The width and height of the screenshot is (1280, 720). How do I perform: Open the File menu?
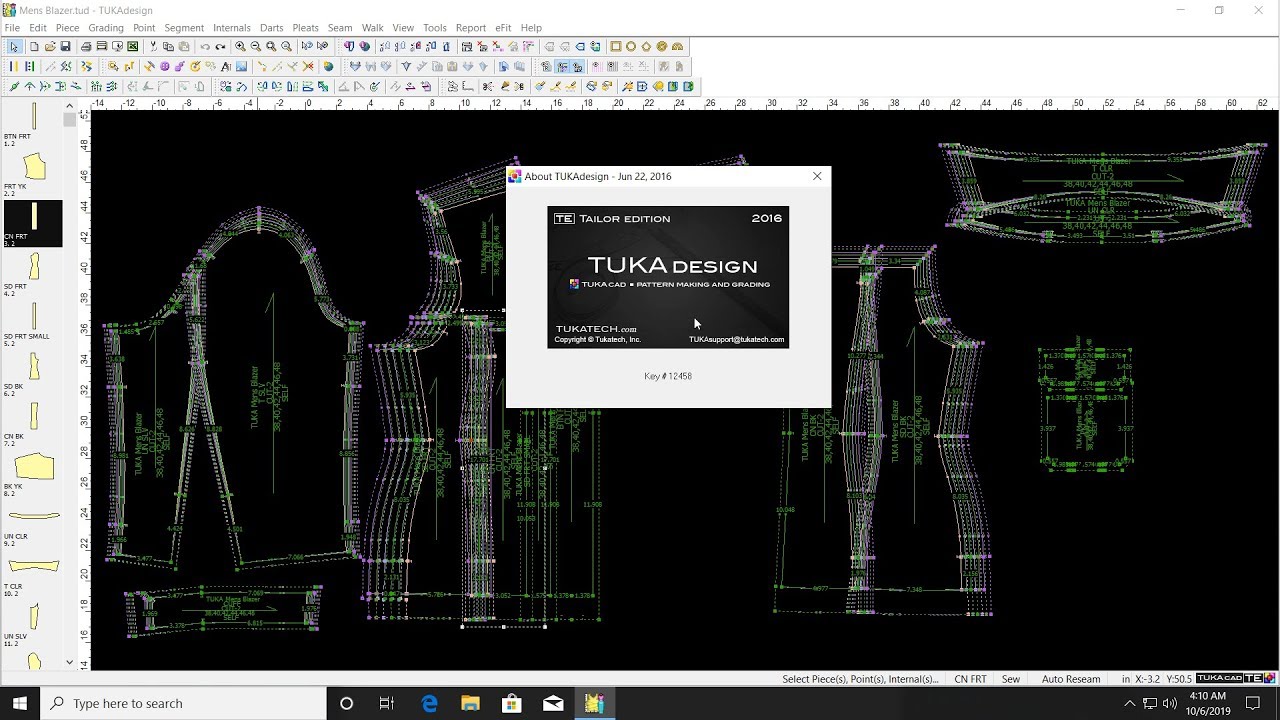click(12, 28)
